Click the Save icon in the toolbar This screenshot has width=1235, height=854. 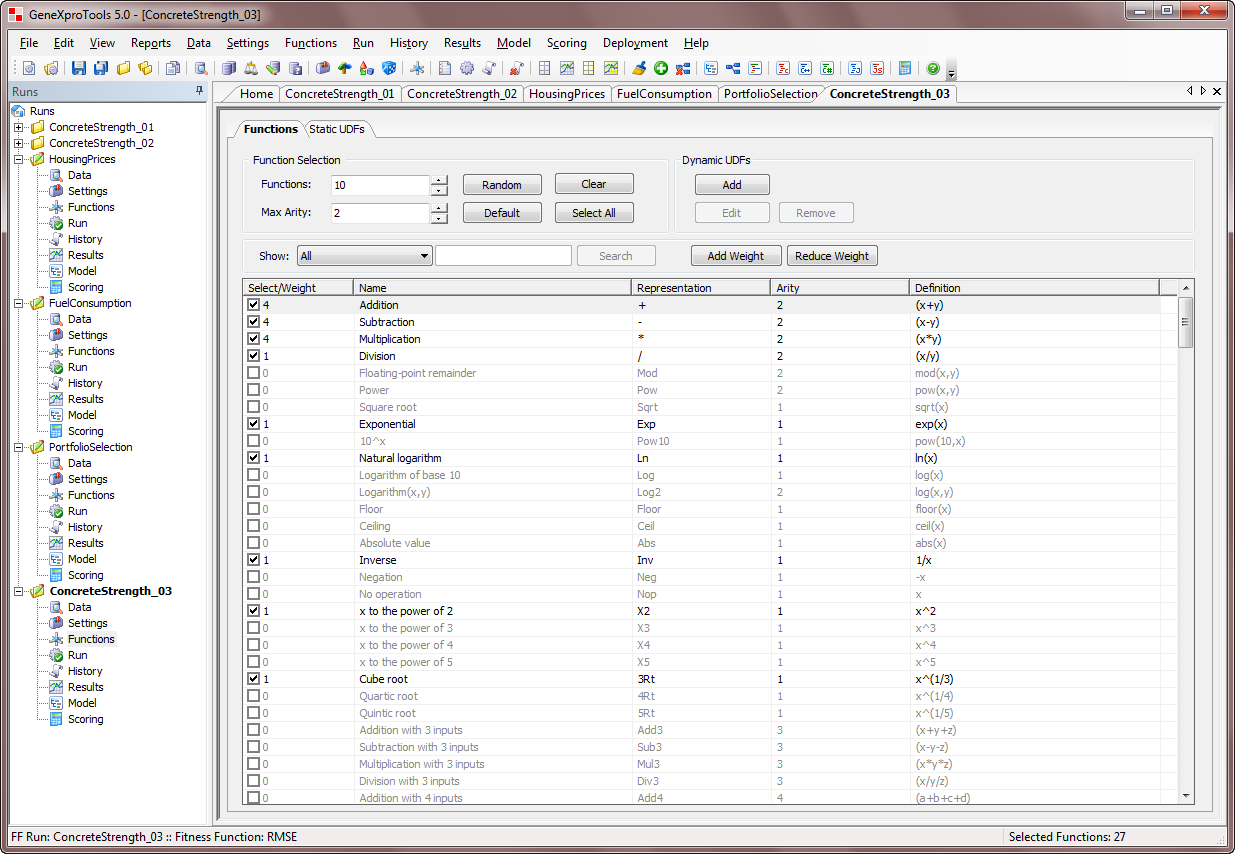coord(78,69)
